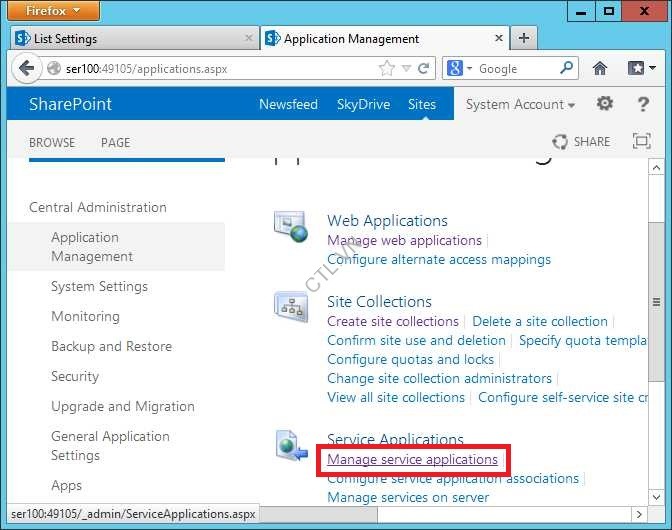Open the Google search engine dropdown
The image size is (672, 530).
coord(460,69)
